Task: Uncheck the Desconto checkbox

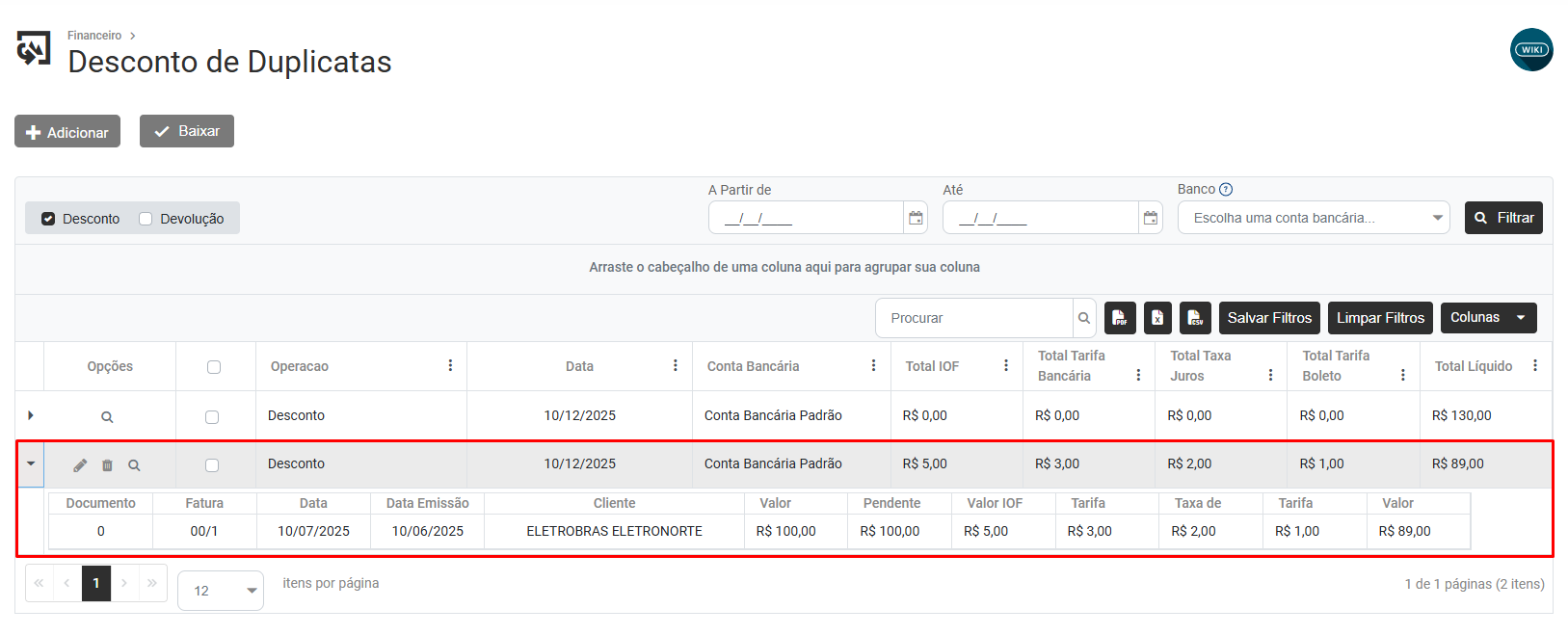Action: pyautogui.click(x=48, y=219)
